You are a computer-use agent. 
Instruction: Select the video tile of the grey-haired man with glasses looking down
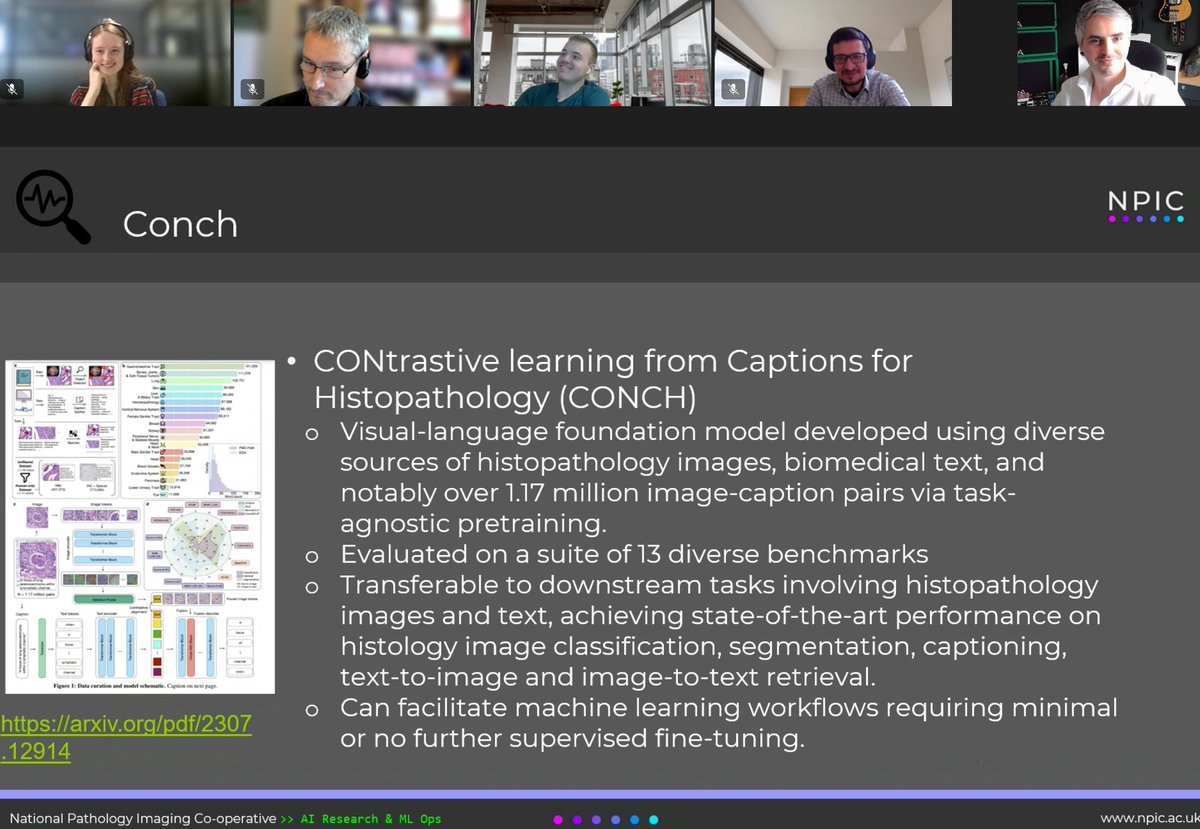click(x=352, y=53)
